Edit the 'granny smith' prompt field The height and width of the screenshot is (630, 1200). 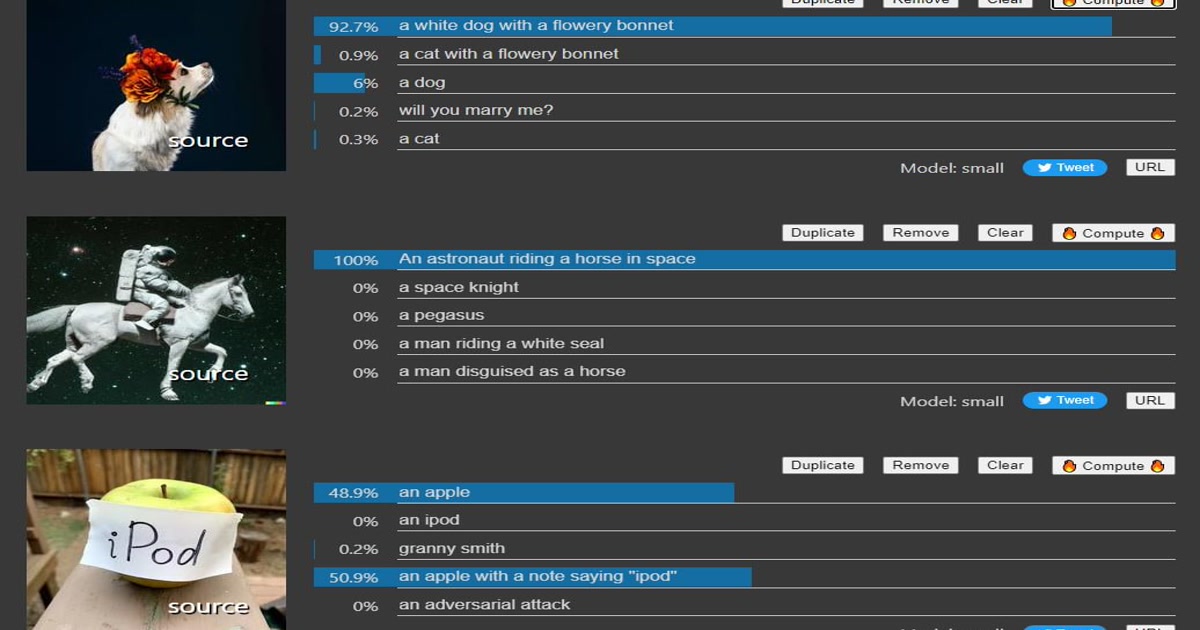point(786,549)
